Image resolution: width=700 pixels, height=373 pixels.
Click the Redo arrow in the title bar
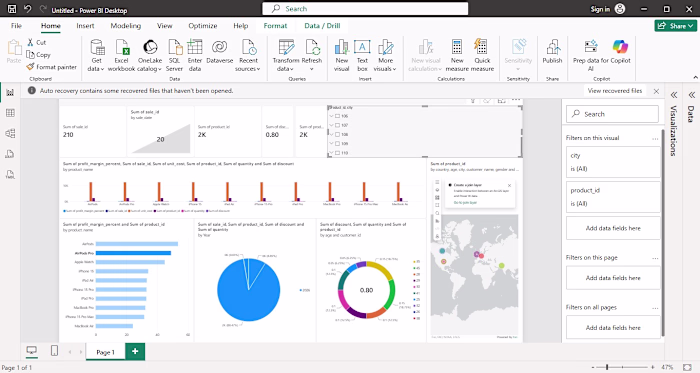[43, 9]
